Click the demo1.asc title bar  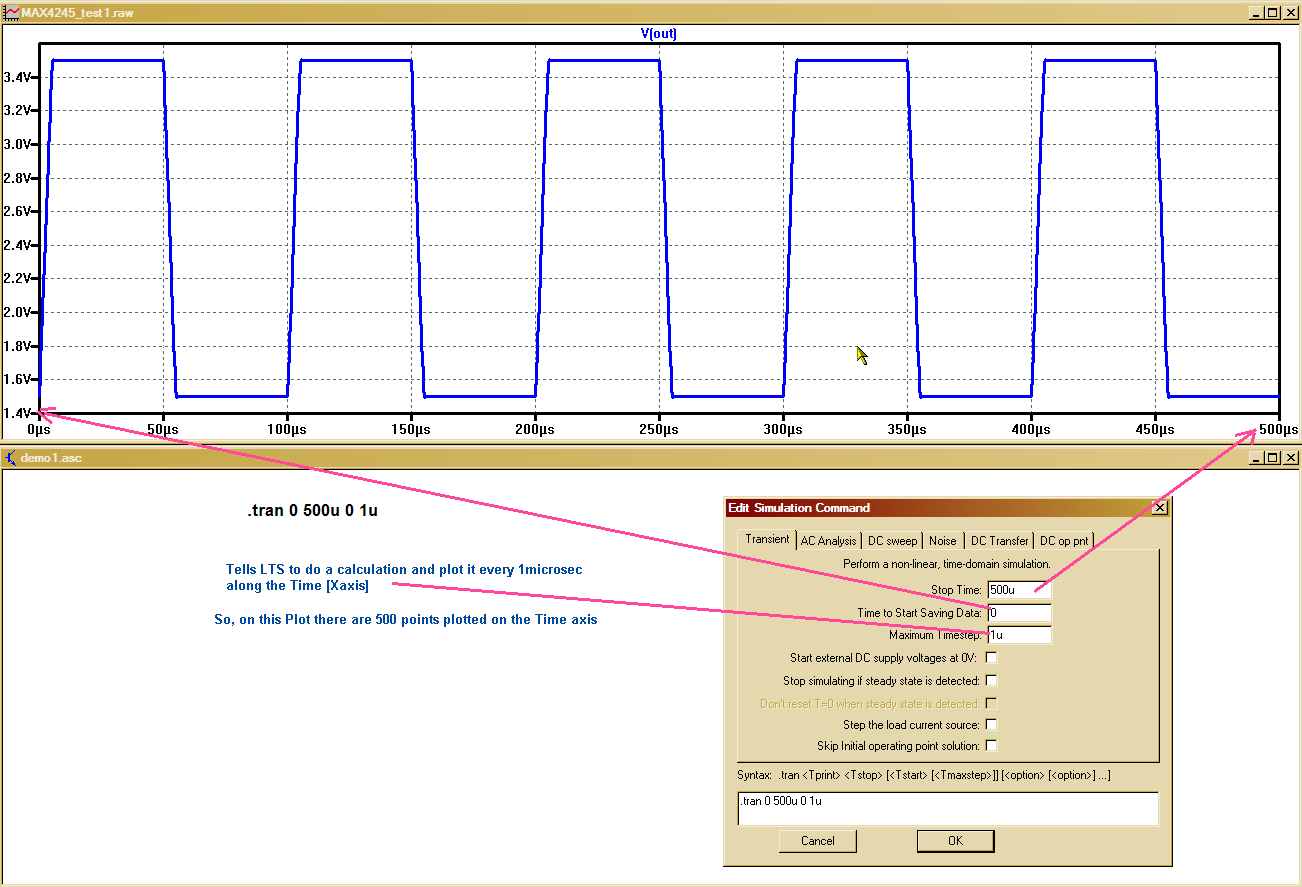pyautogui.click(x=650, y=458)
